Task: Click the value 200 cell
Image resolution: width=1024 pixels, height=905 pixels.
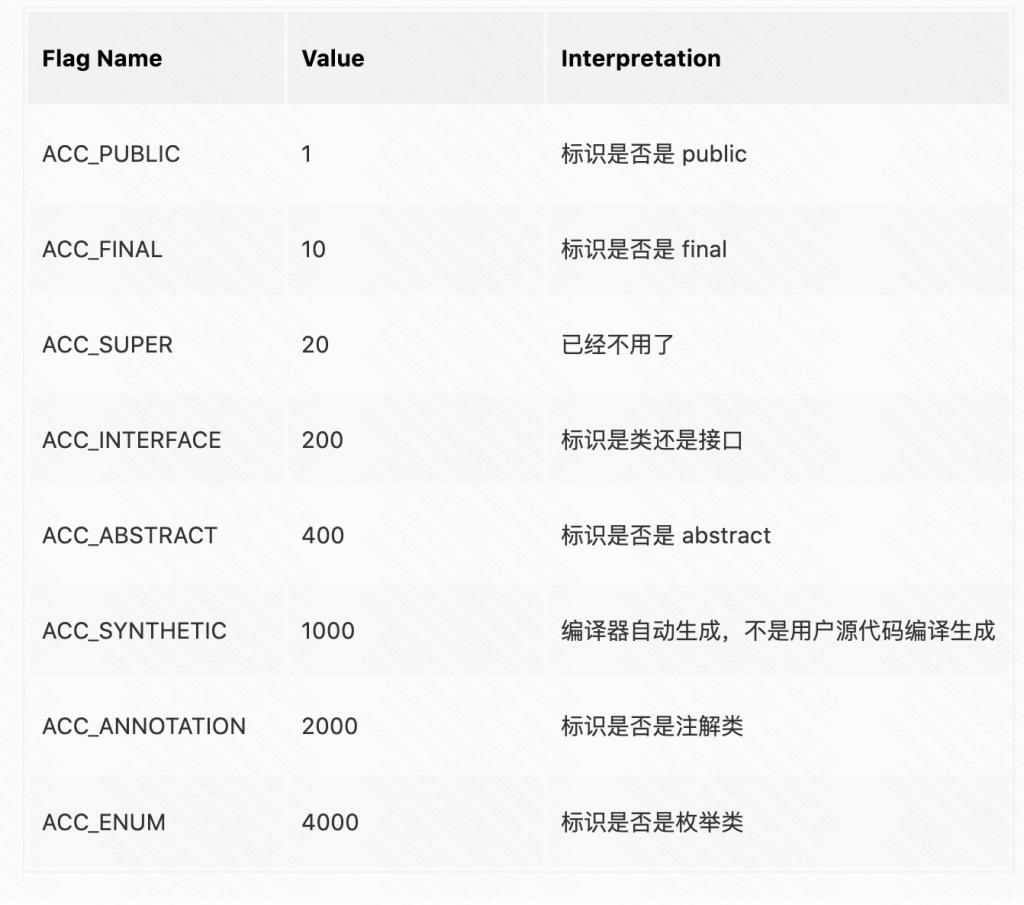Action: click(x=322, y=440)
